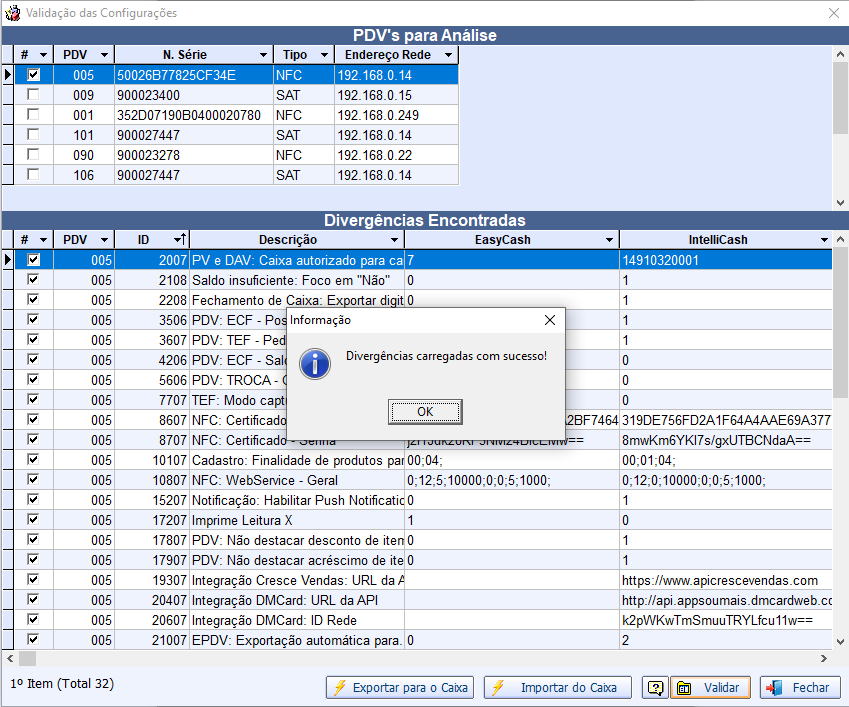Expand the IntelliCash column filter dropdown
Viewport: 849px width, 707px height.
(x=824, y=240)
